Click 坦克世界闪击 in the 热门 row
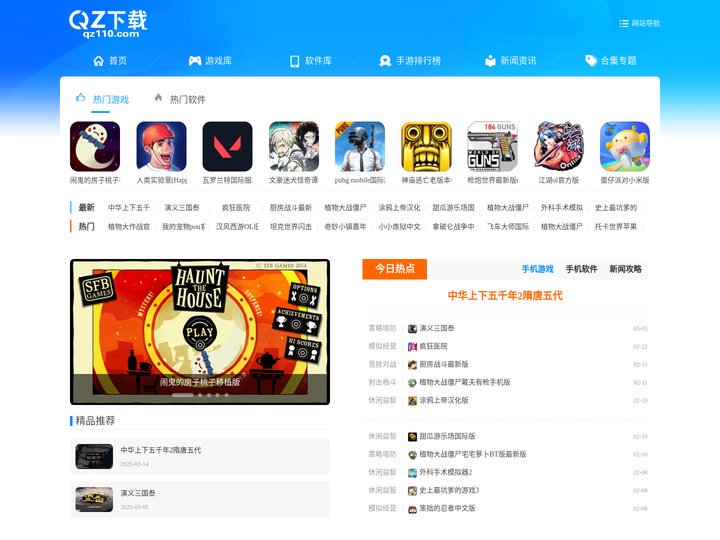This screenshot has width=720, height=540. click(x=291, y=226)
